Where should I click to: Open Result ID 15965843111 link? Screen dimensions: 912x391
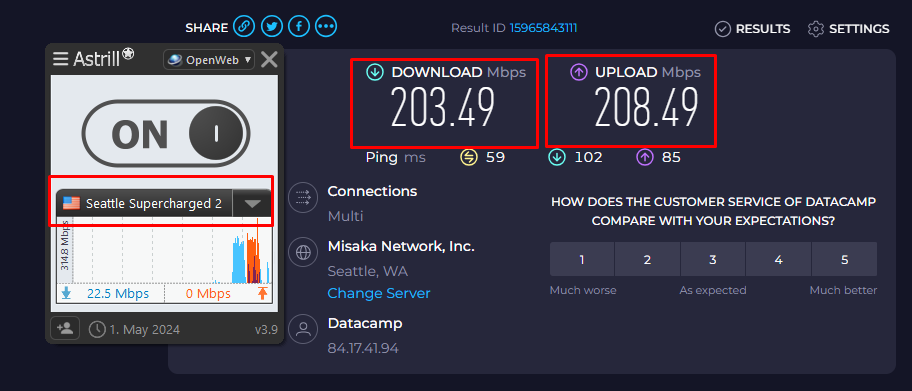543,28
